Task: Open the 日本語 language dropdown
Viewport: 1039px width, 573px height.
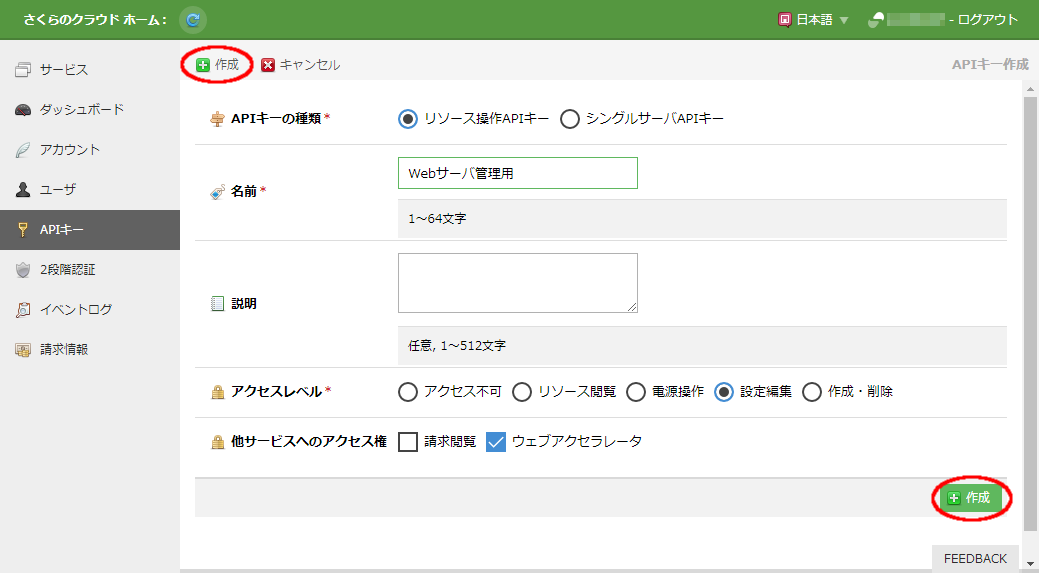Action: (x=813, y=20)
